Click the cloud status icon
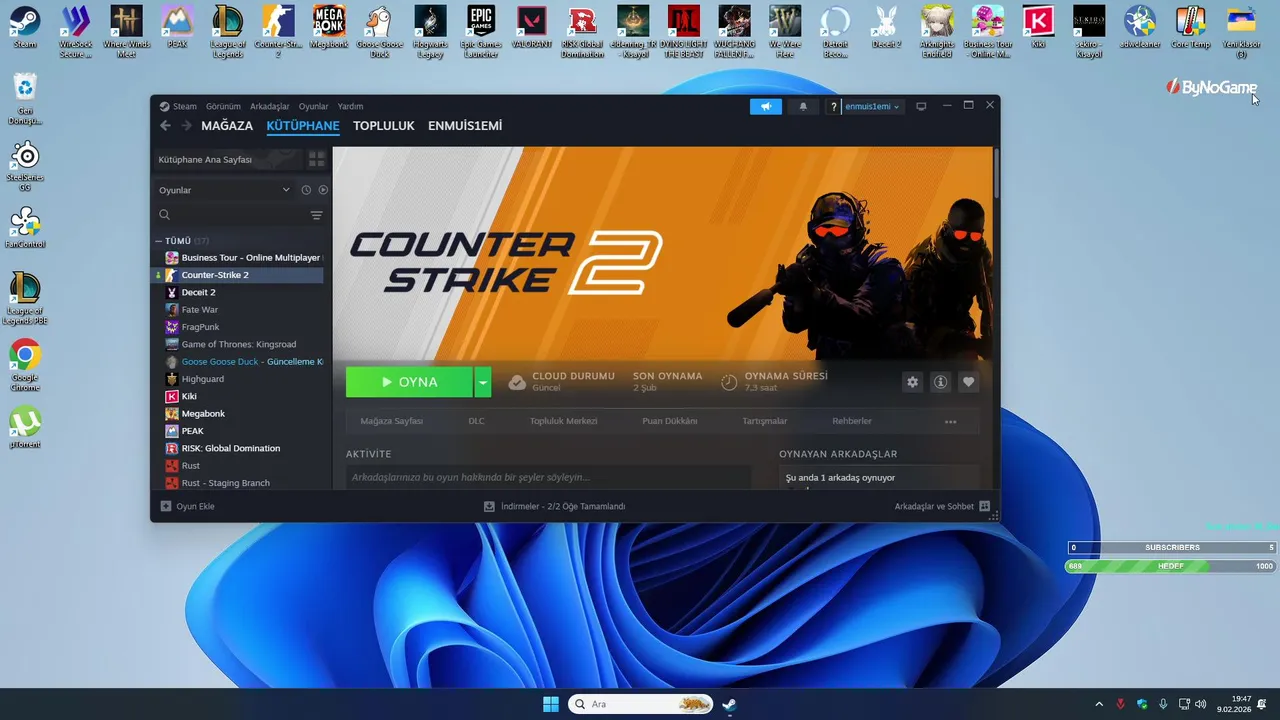Viewport: 1280px width, 720px height. (x=517, y=382)
